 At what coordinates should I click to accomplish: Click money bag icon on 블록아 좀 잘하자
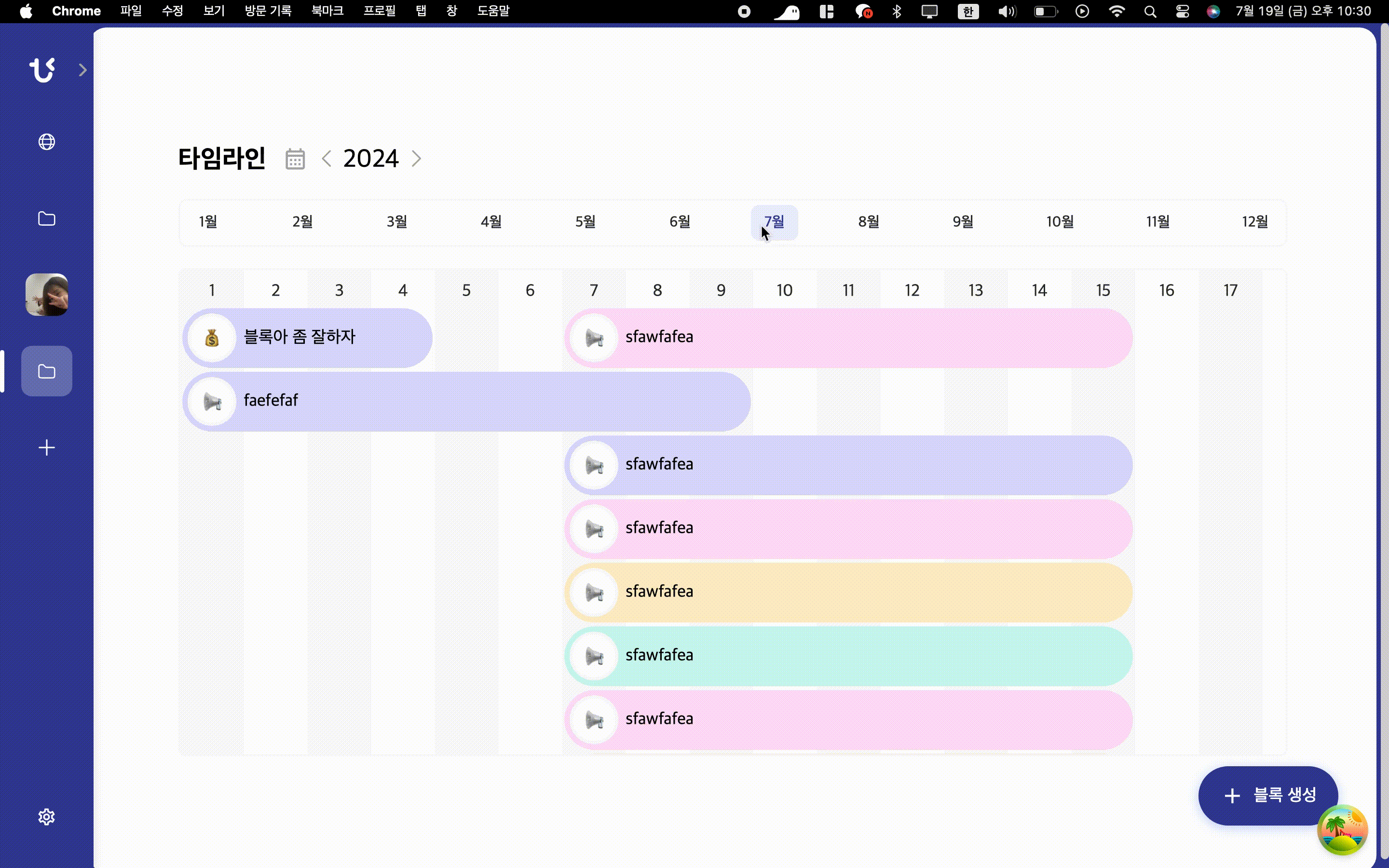(212, 338)
